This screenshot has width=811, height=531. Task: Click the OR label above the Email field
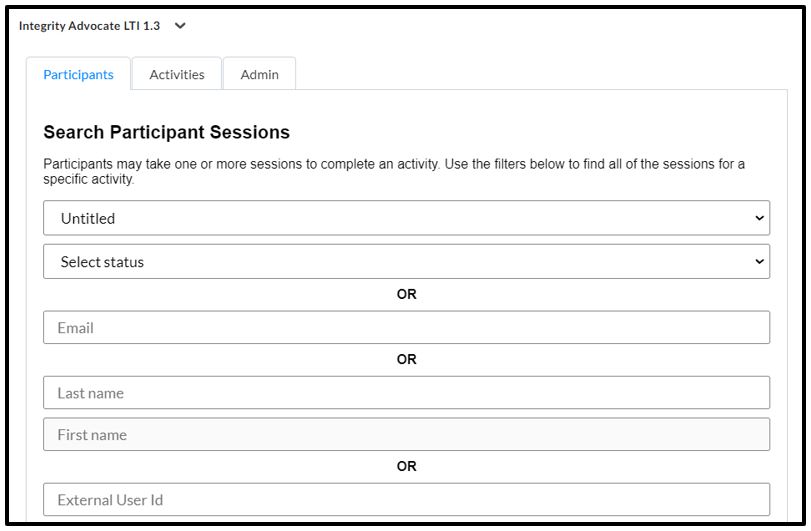[x=406, y=295]
